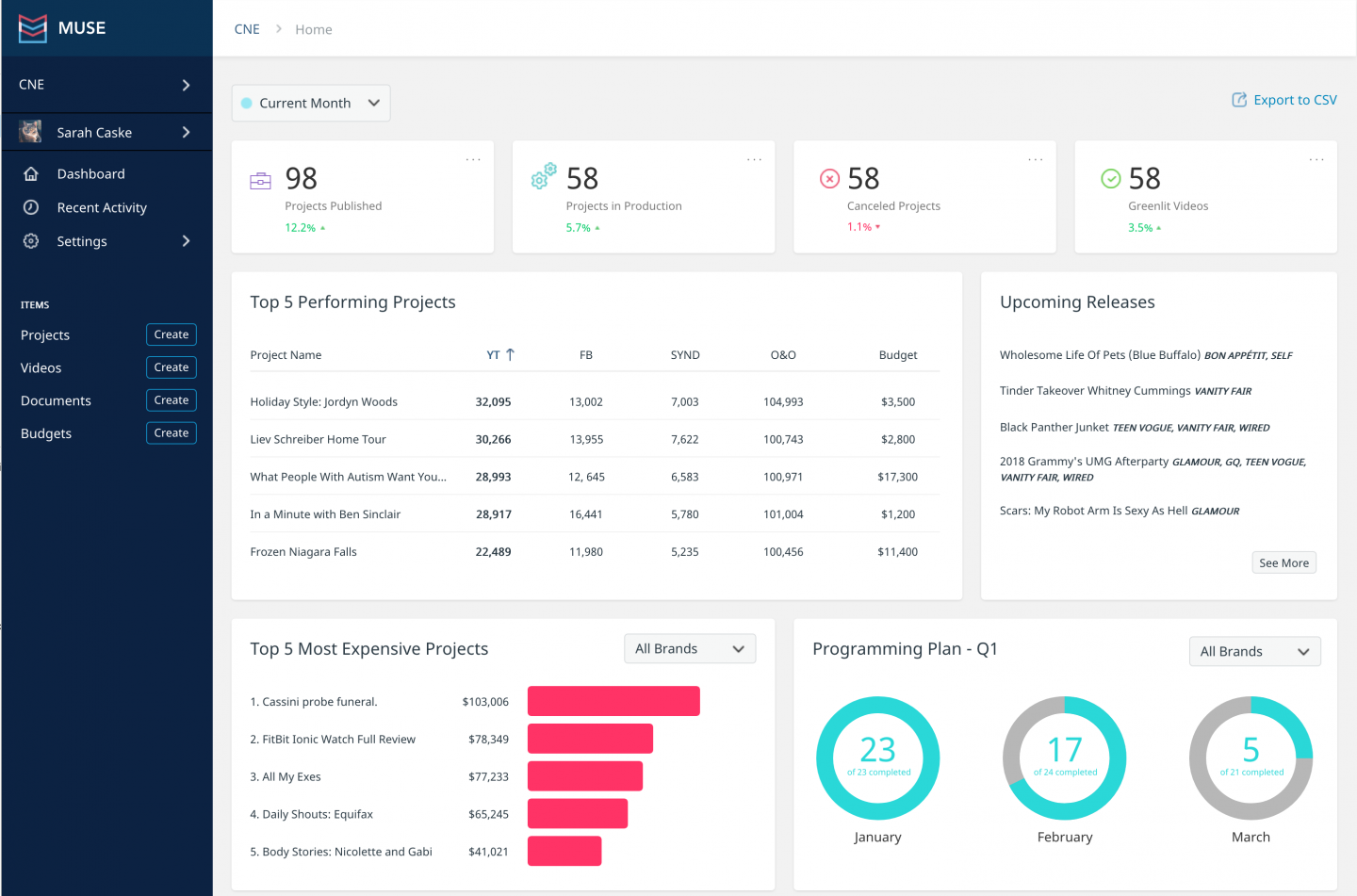Click the MUSE logo icon
The width and height of the screenshot is (1357, 896).
click(33, 28)
